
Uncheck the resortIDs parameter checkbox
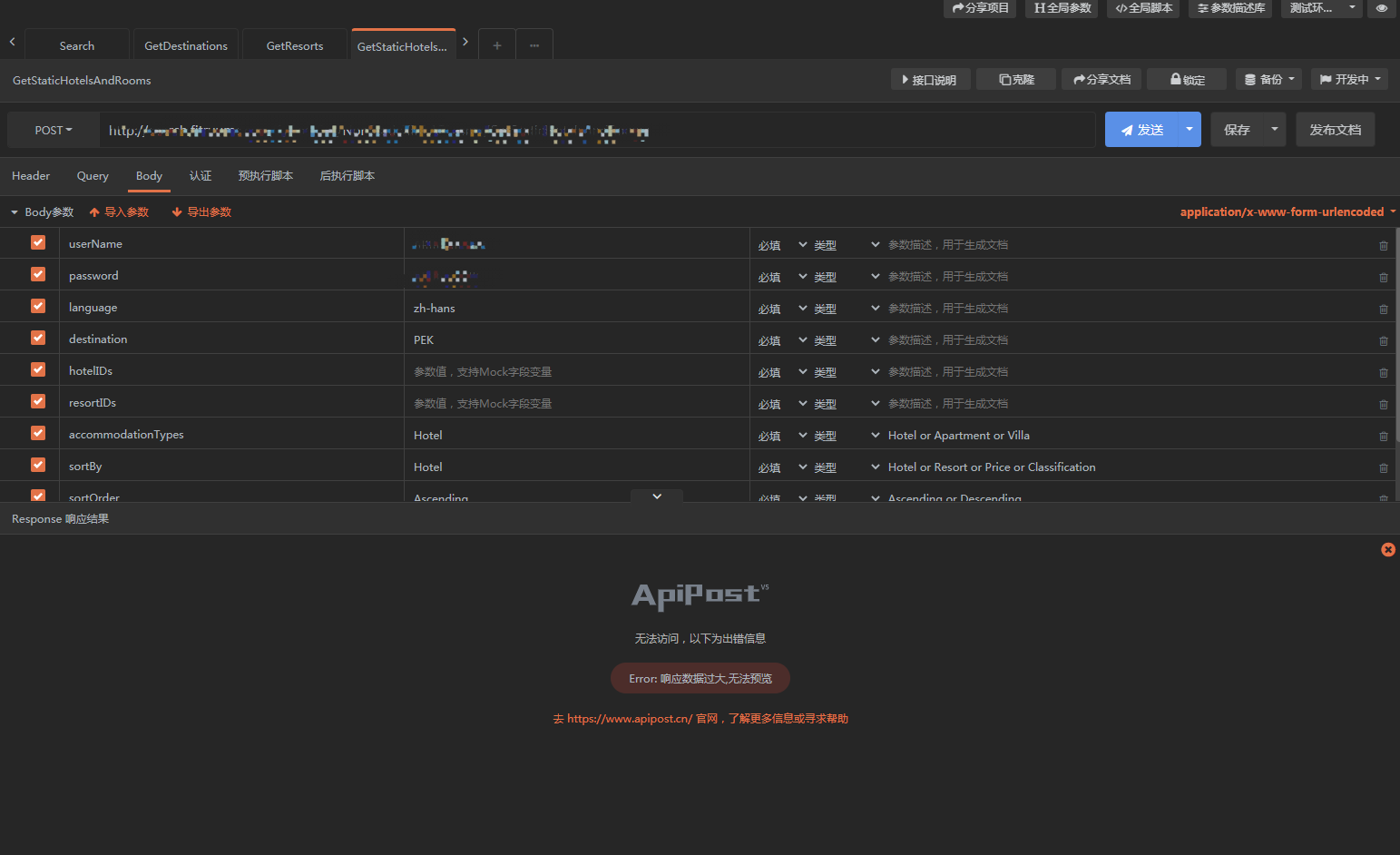38,401
